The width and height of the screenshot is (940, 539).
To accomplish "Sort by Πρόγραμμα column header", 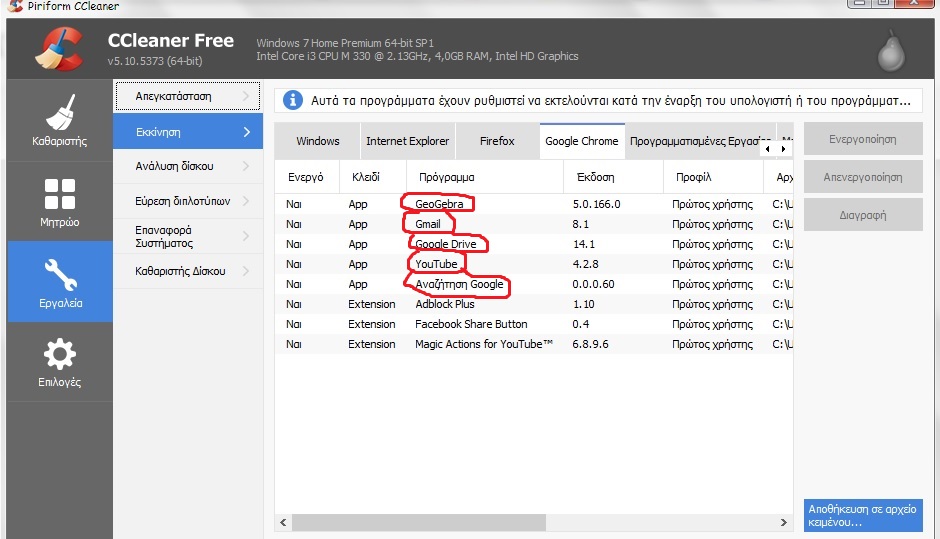I will (485, 177).
